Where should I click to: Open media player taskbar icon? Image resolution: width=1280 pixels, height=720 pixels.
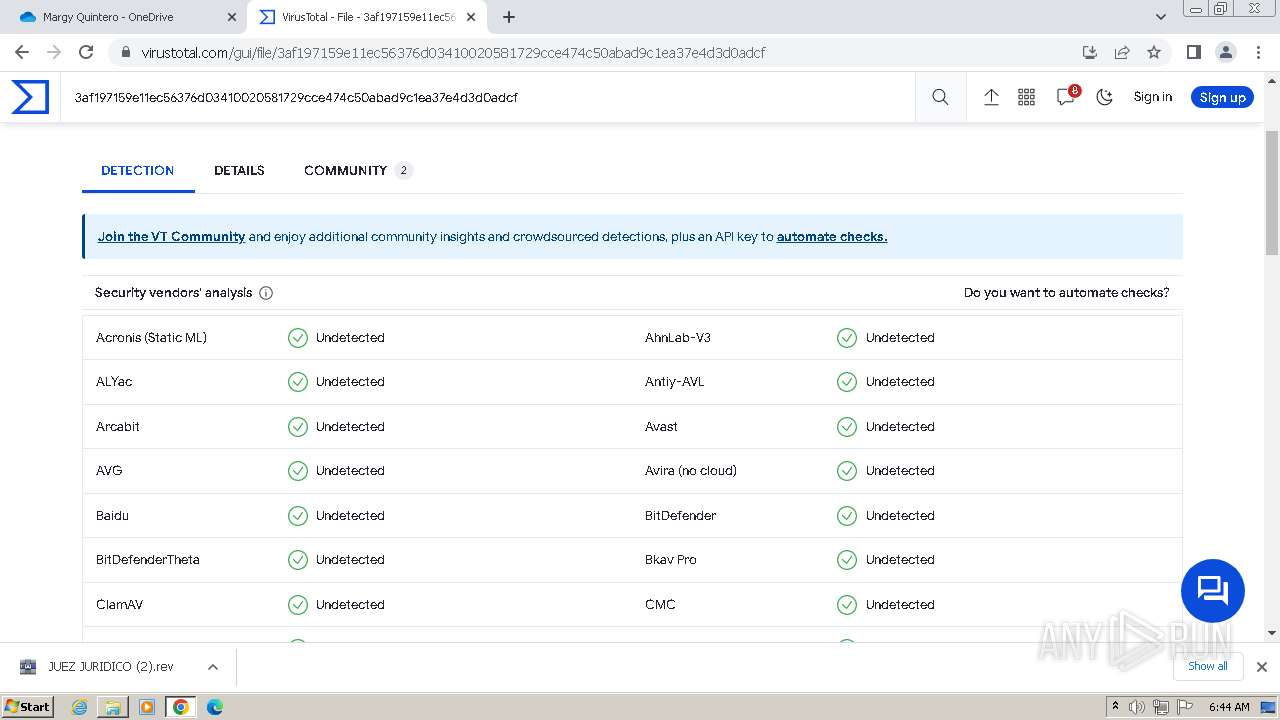pyautogui.click(x=147, y=707)
